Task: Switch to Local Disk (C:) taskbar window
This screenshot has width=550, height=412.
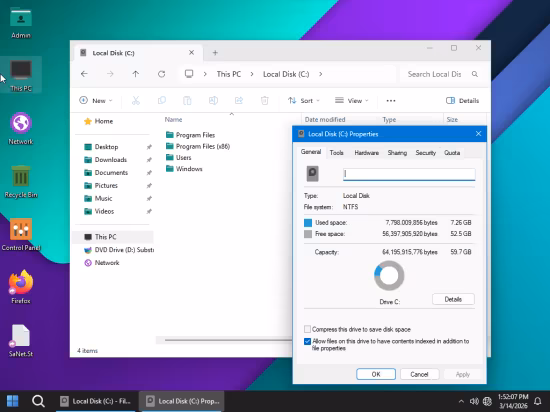Action: point(95,401)
